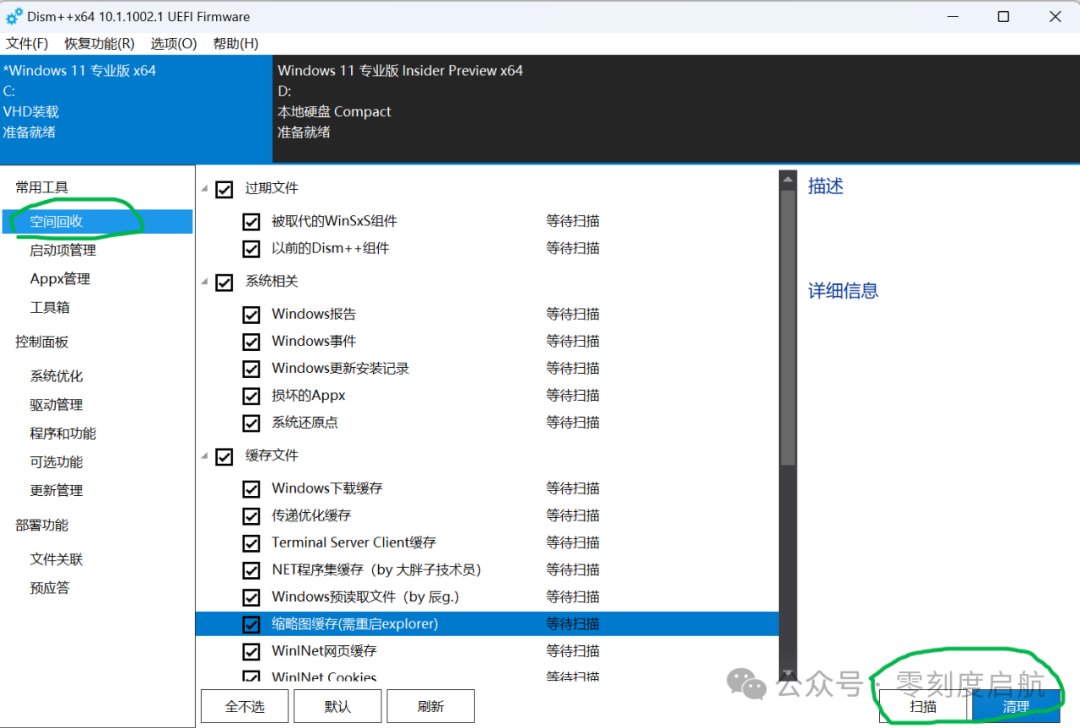This screenshot has width=1080, height=728.
Task: Uncheck 传递优化缓存 checkbox
Action: coord(251,516)
